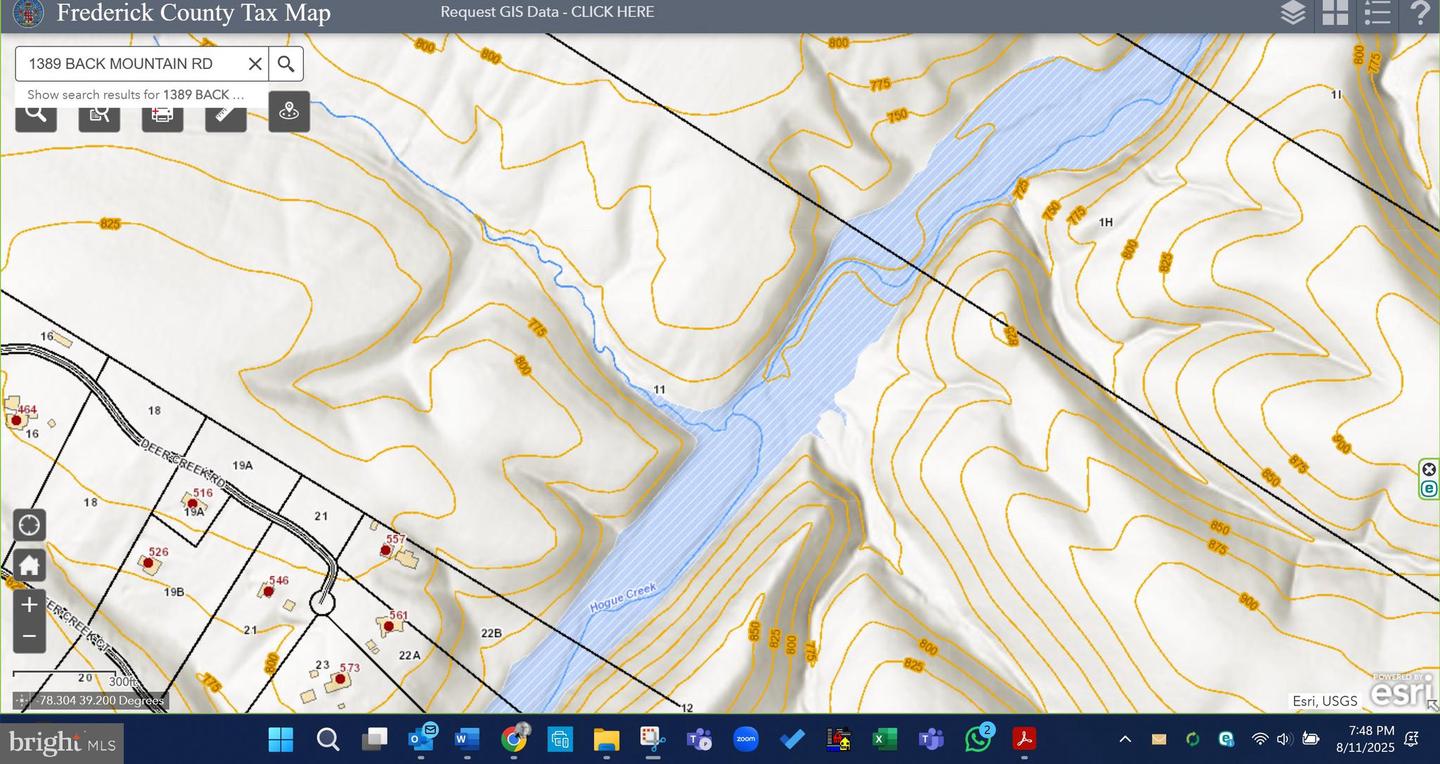Screen dimensions: 1440x764
Task: Open the Layer List panel
Action: (x=1293, y=13)
